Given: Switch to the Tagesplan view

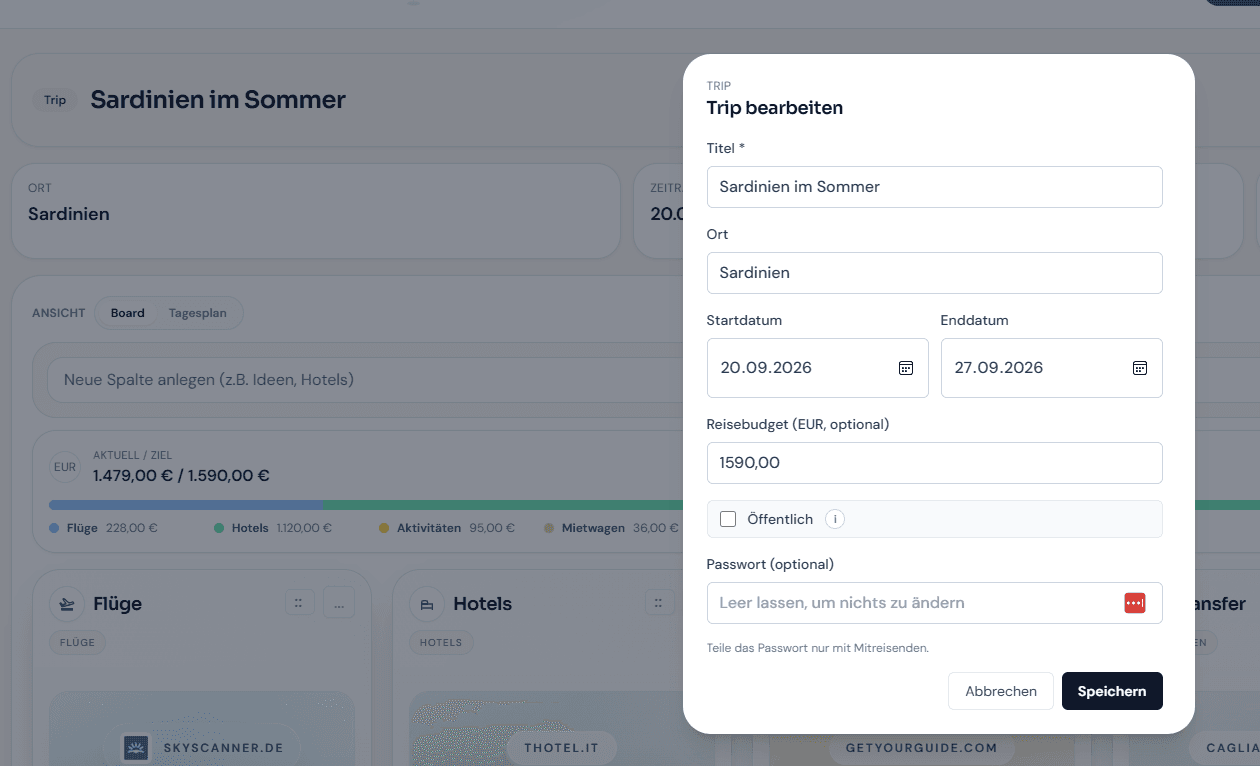Looking at the screenshot, I should click(x=197, y=313).
